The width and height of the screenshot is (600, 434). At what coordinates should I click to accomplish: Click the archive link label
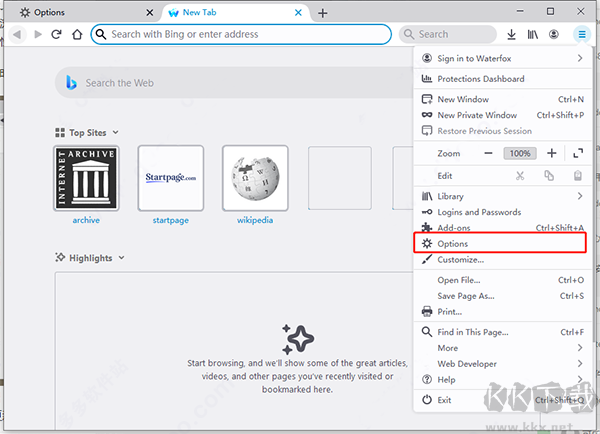(x=86, y=220)
